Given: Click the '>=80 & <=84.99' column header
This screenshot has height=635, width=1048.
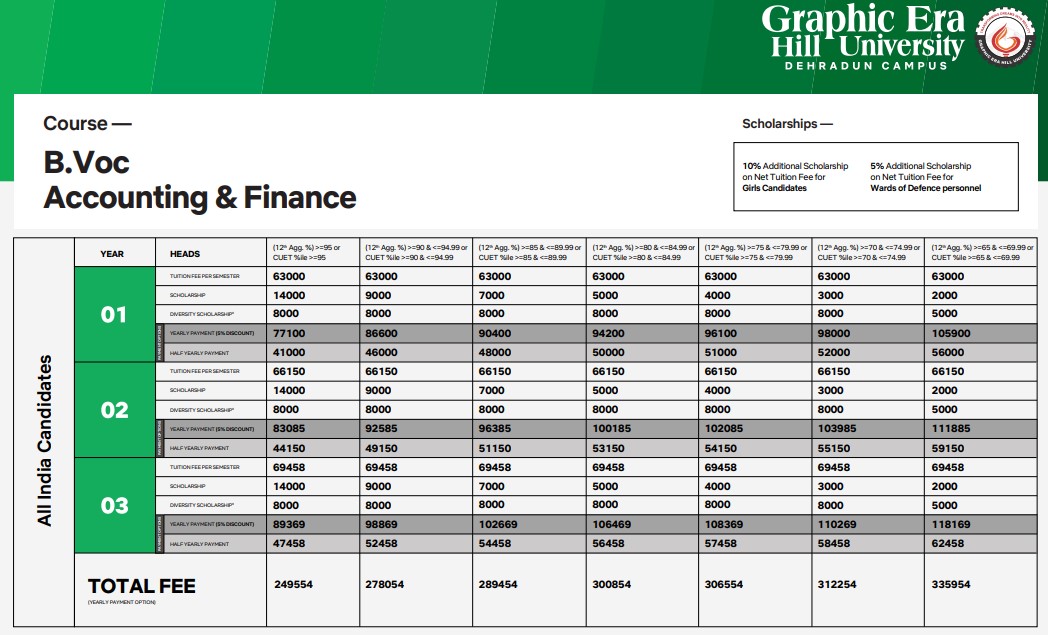Looking at the screenshot, I should [x=642, y=253].
